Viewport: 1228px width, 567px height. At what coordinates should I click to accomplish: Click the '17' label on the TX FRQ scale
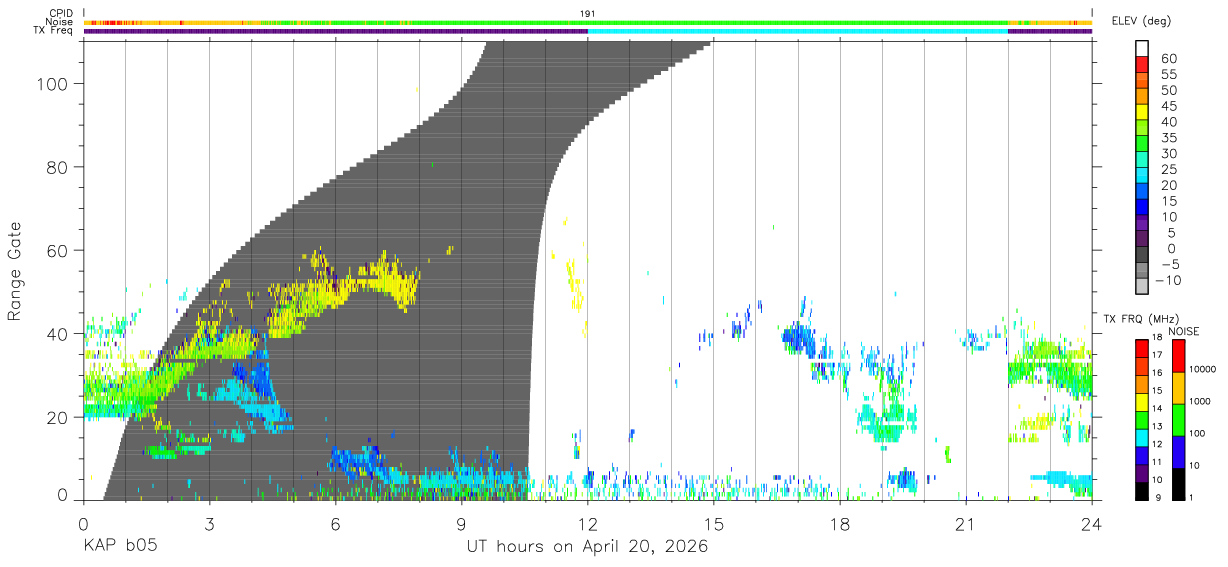[1156, 355]
